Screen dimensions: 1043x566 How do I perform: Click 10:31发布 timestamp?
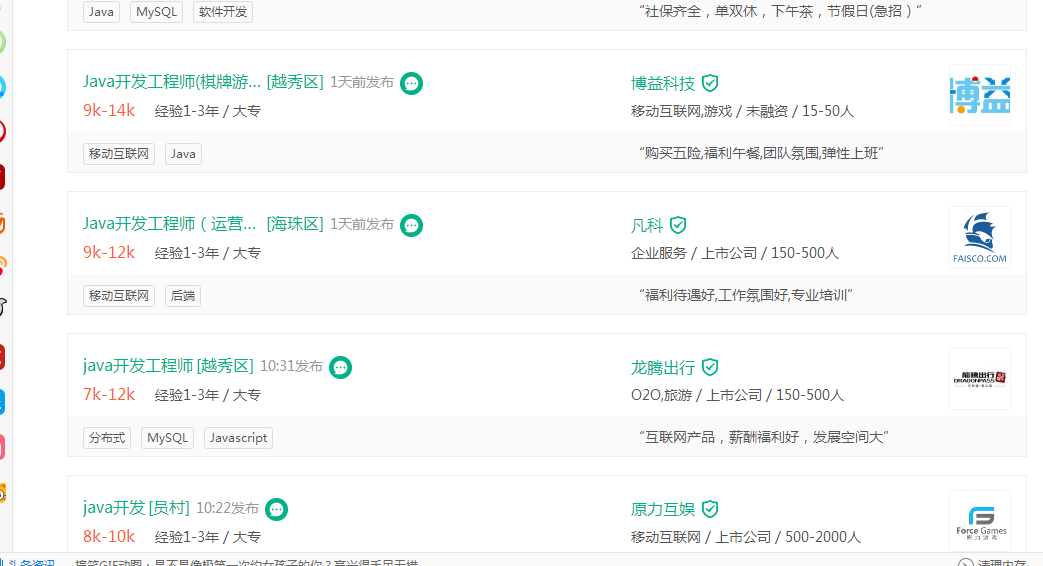[x=291, y=366]
